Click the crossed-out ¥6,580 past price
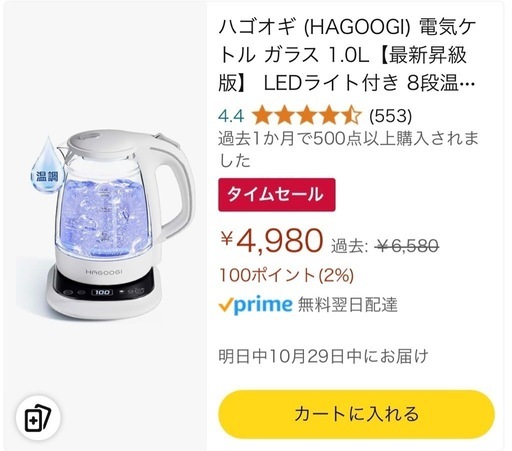 406,246
